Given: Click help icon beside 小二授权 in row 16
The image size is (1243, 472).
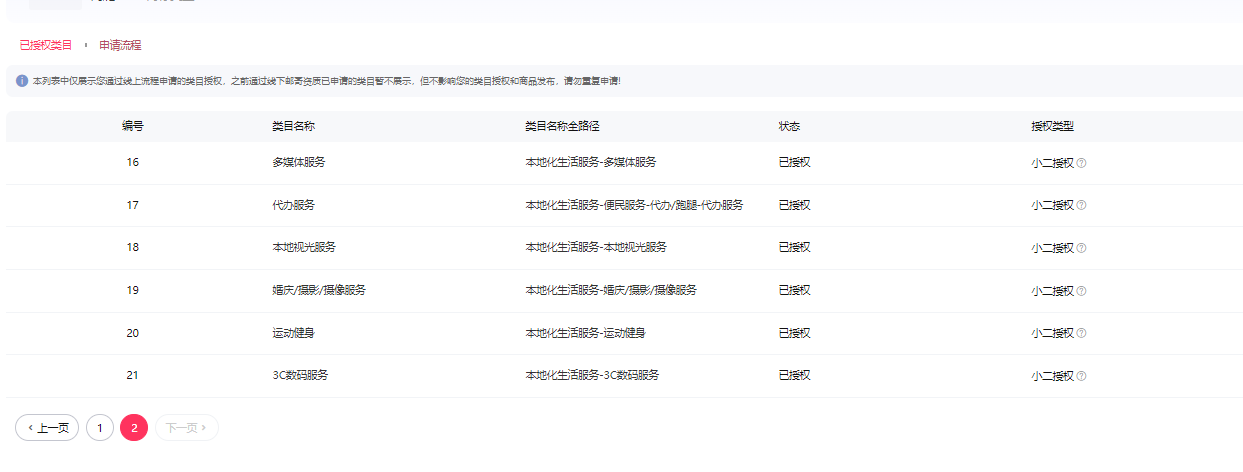Looking at the screenshot, I should tap(1081, 163).
